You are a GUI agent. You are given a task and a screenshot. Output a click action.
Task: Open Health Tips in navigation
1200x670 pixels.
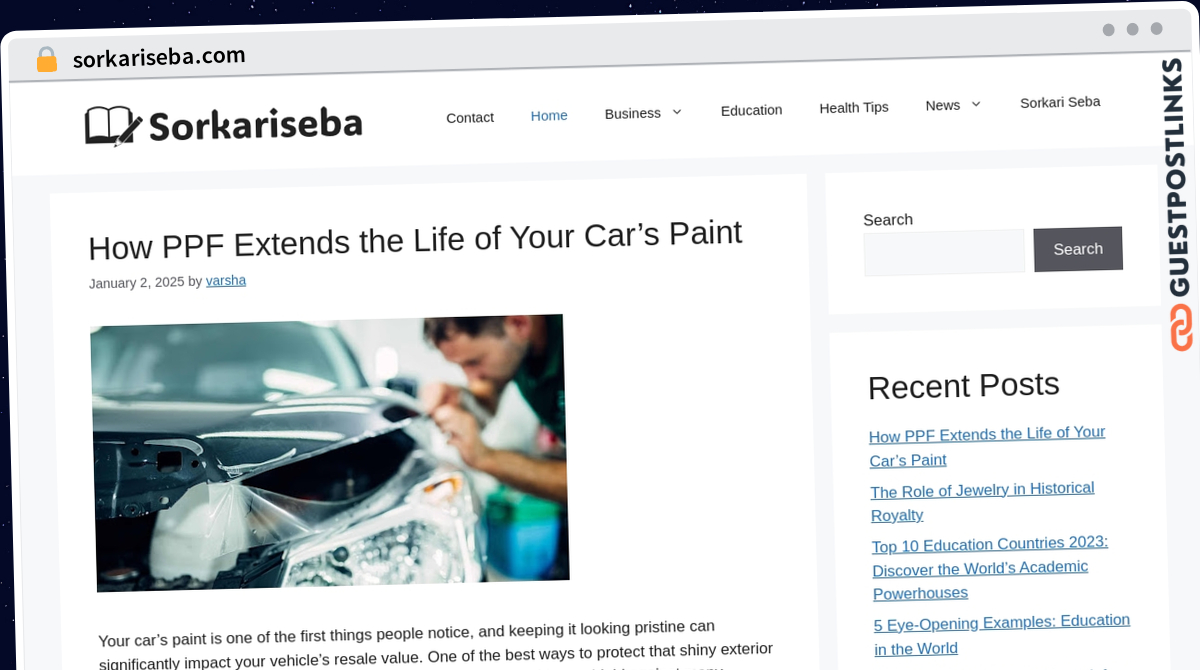click(854, 107)
